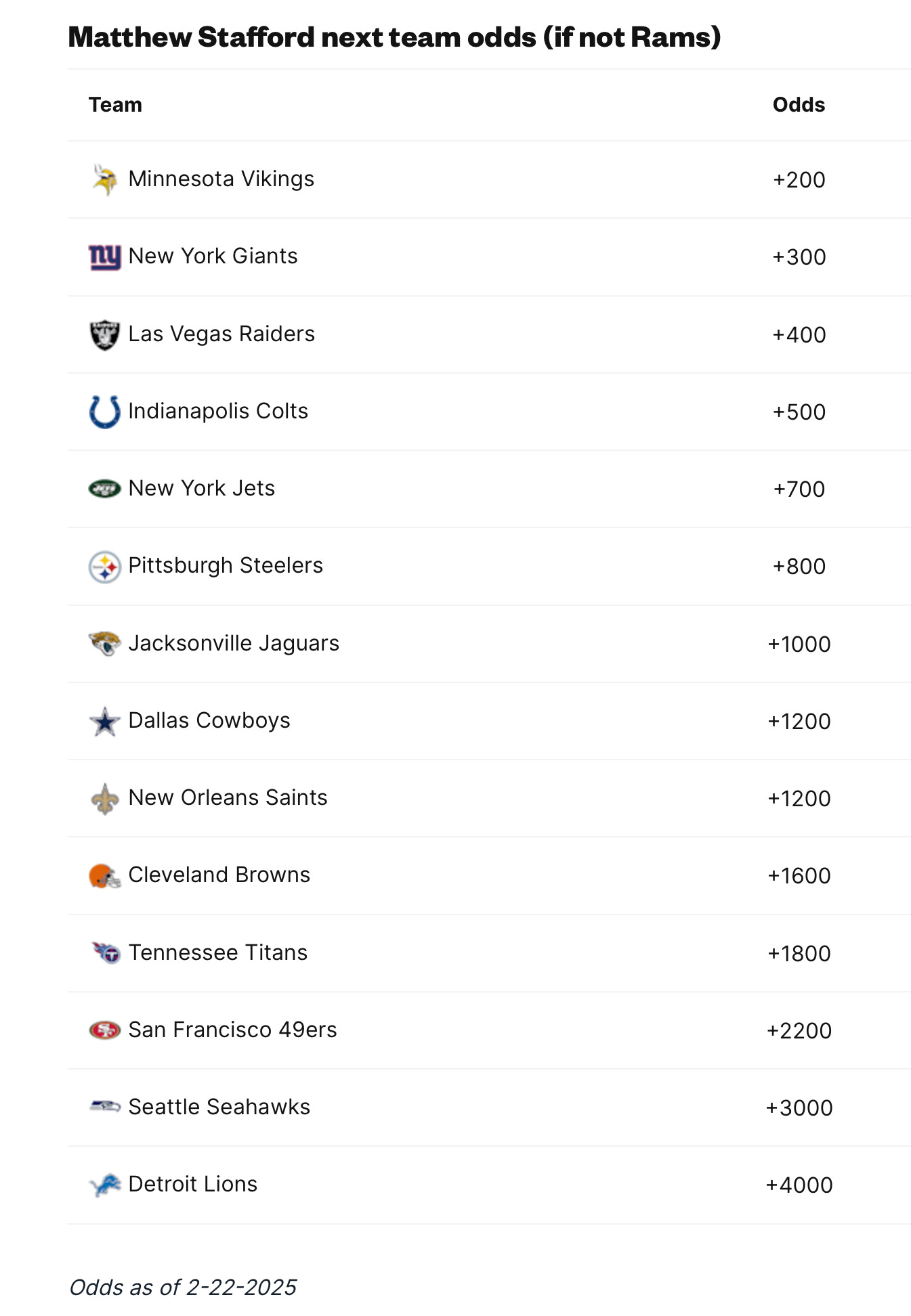The height and width of the screenshot is (1316, 911).
Task: Click the New York Jets logo
Action: [105, 488]
